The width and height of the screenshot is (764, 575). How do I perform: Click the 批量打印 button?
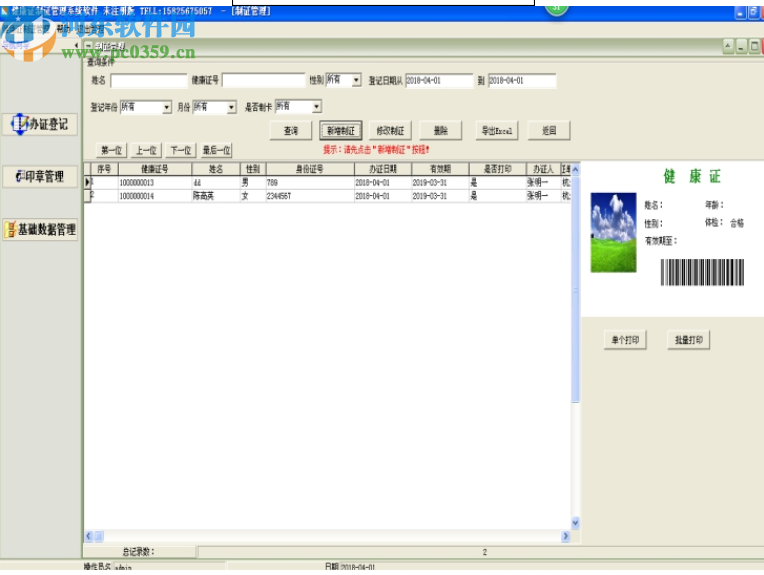688,340
